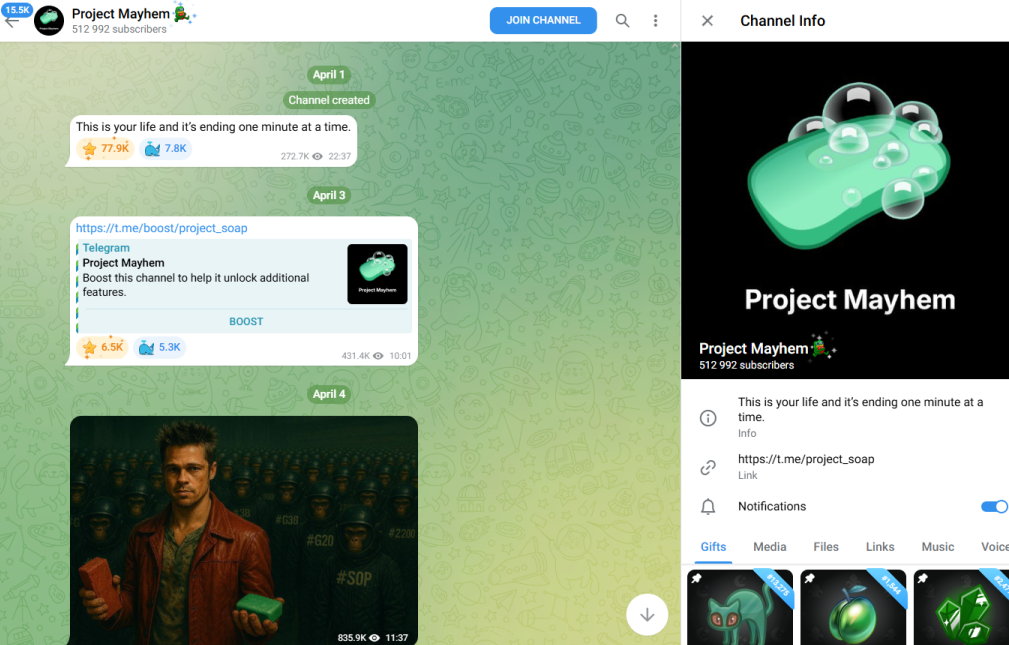Click the star reaction showing 6.5K

pyautogui.click(x=103, y=348)
